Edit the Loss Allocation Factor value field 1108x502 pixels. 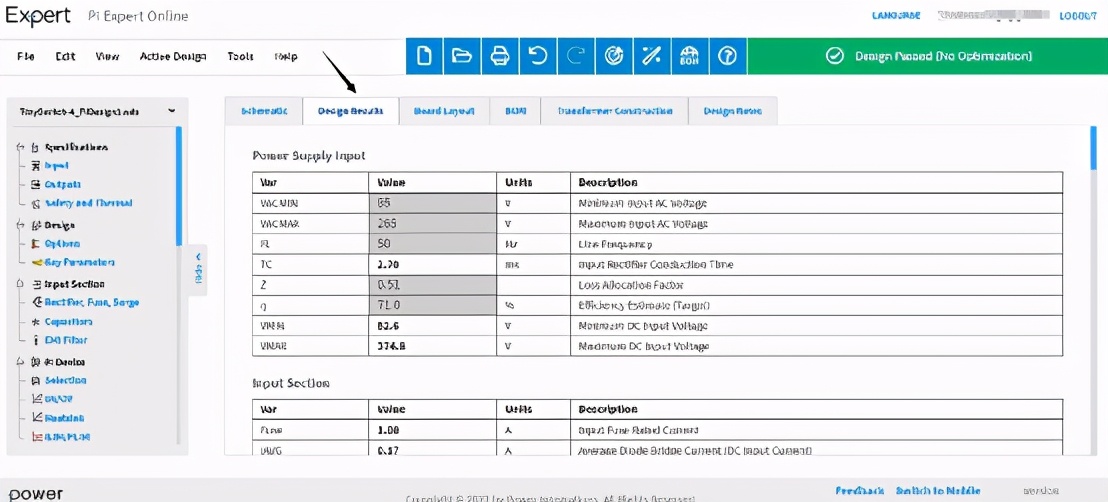pos(432,285)
